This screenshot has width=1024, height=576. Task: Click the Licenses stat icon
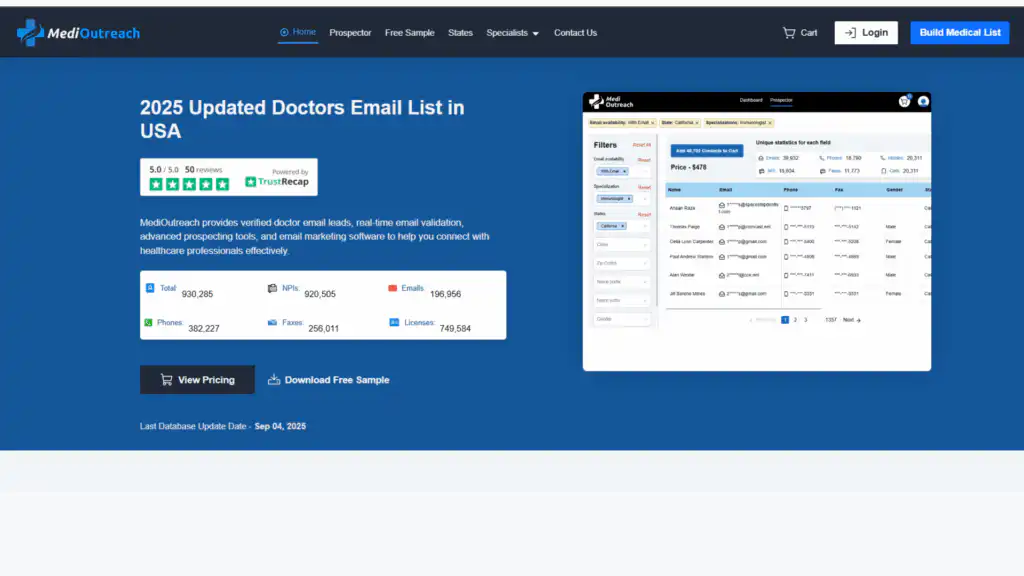394,323
